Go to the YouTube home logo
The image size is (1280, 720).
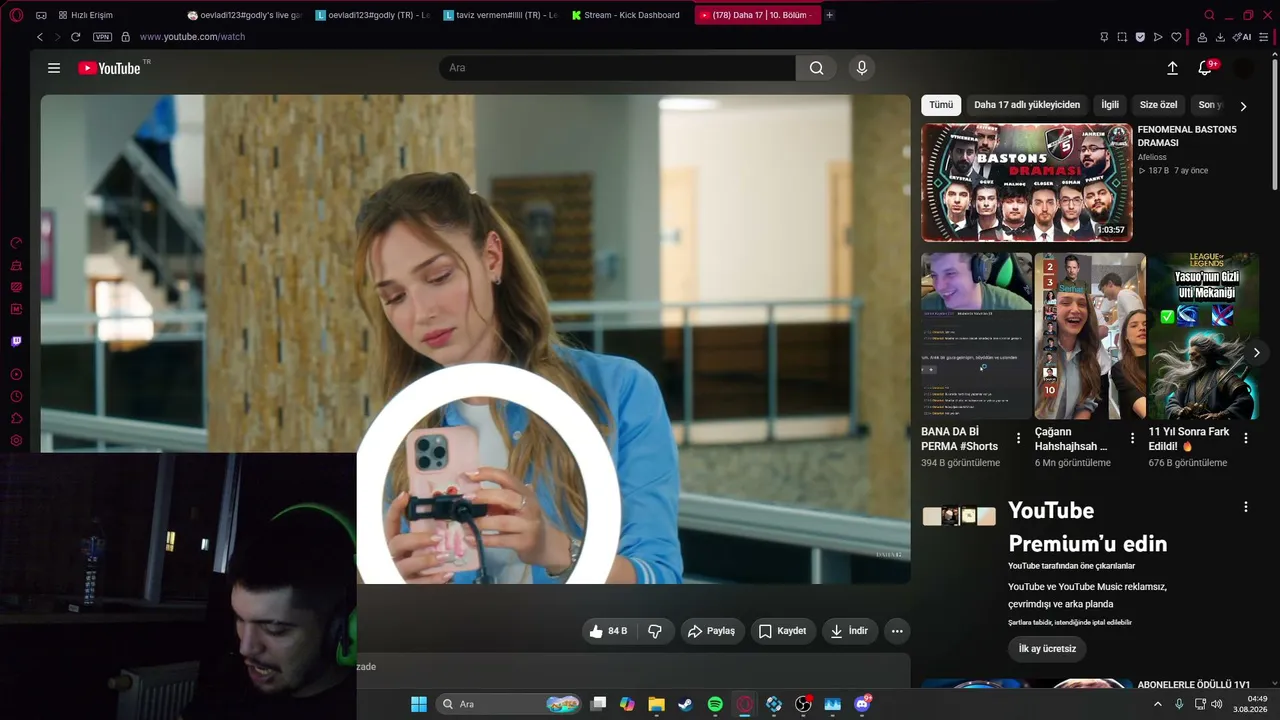pos(109,68)
